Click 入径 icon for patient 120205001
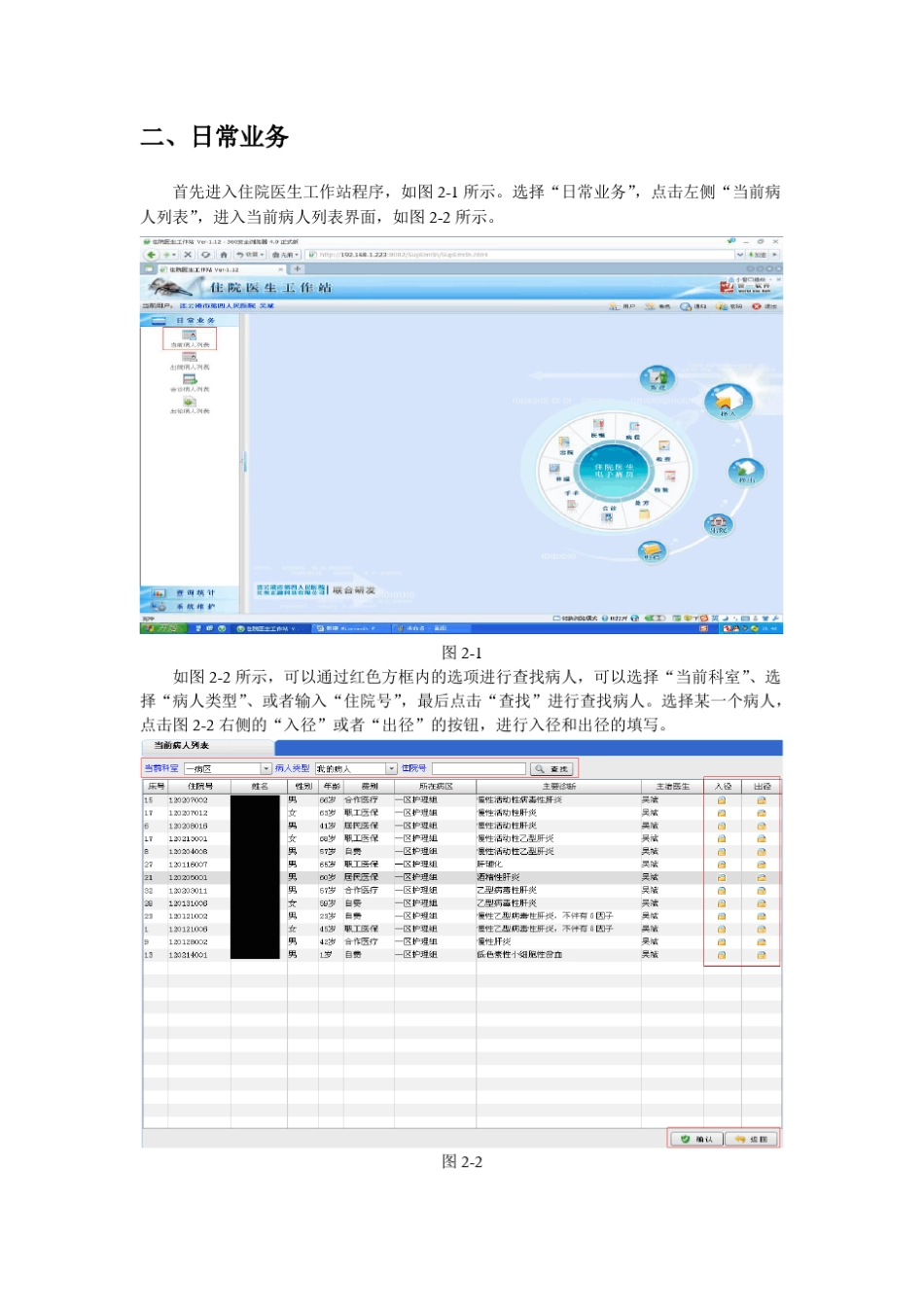The height and width of the screenshot is (1307, 924). [x=722, y=877]
